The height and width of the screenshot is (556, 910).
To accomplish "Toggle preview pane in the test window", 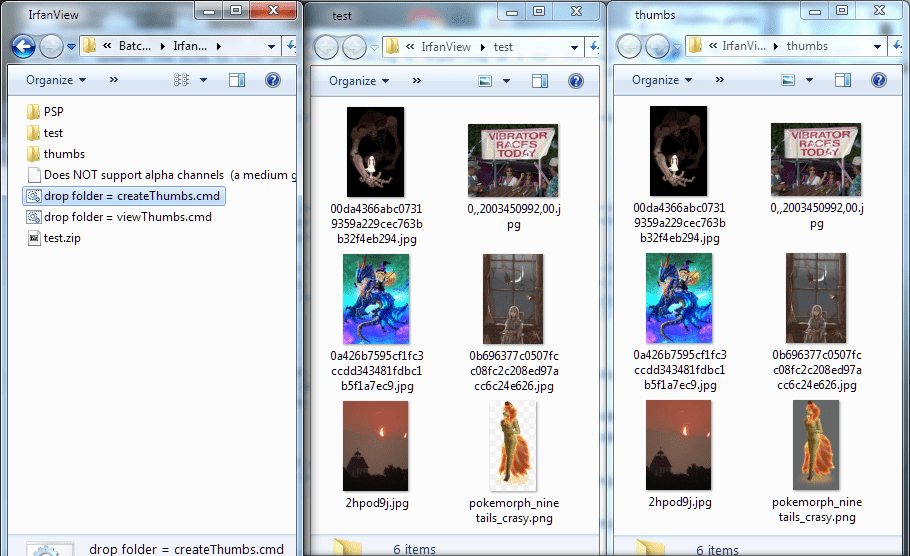I will (x=540, y=81).
